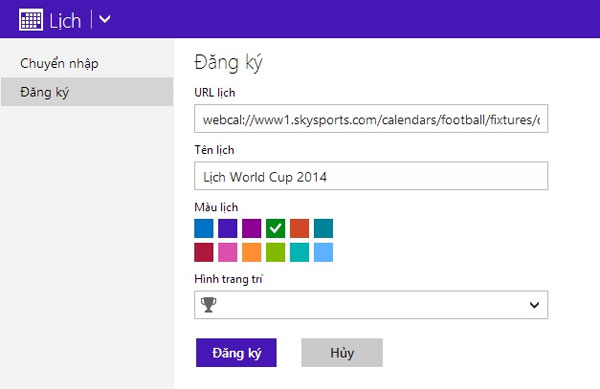Select the Đăng ký sidebar item
Screen dimensions: 600x389
87,92
